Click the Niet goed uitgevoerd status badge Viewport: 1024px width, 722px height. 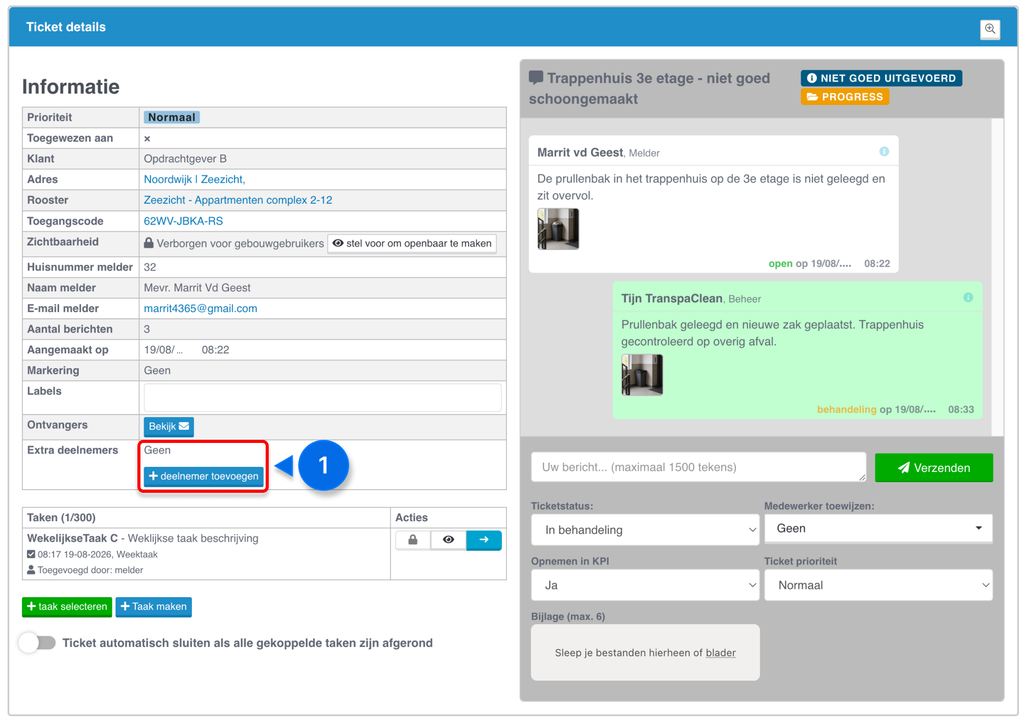[881, 78]
